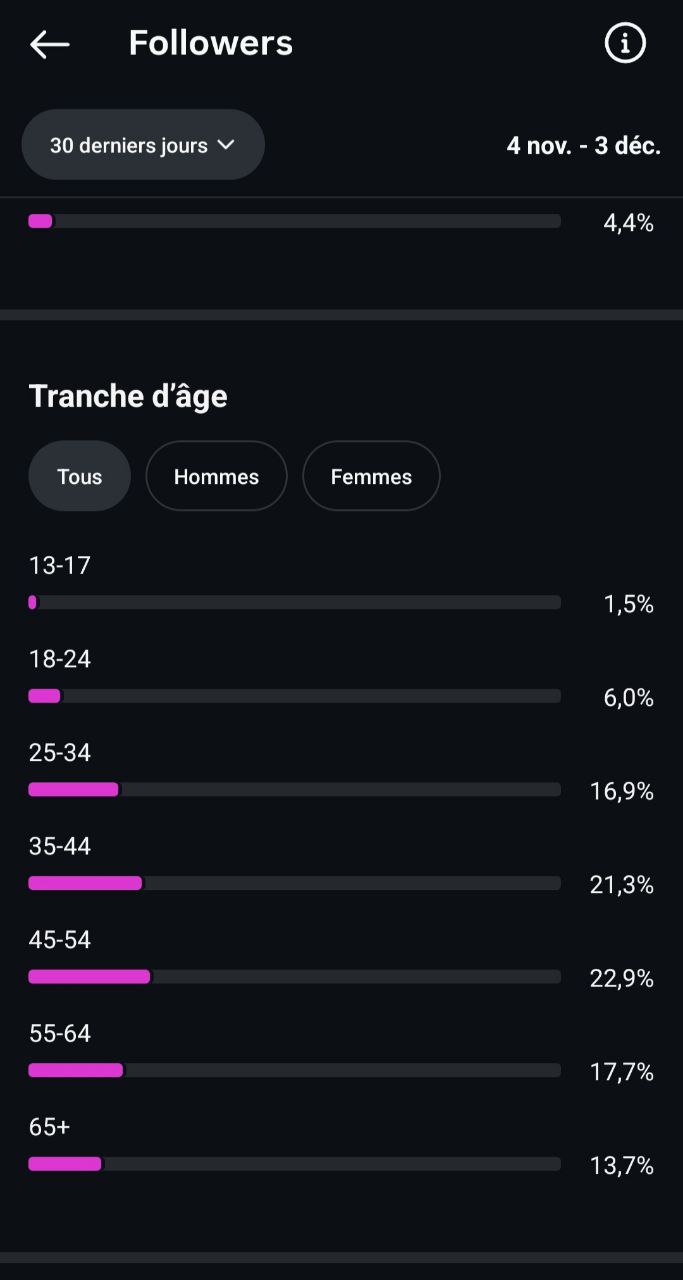The height and width of the screenshot is (1280, 683).
Task: Tap the 13-17 progress bar
Action: pos(294,602)
